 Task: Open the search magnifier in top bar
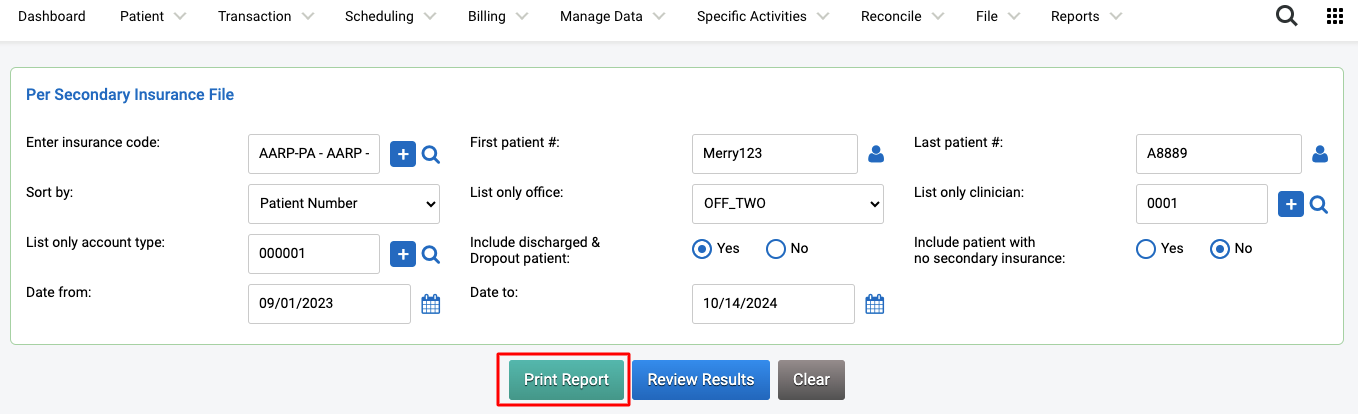1287,16
